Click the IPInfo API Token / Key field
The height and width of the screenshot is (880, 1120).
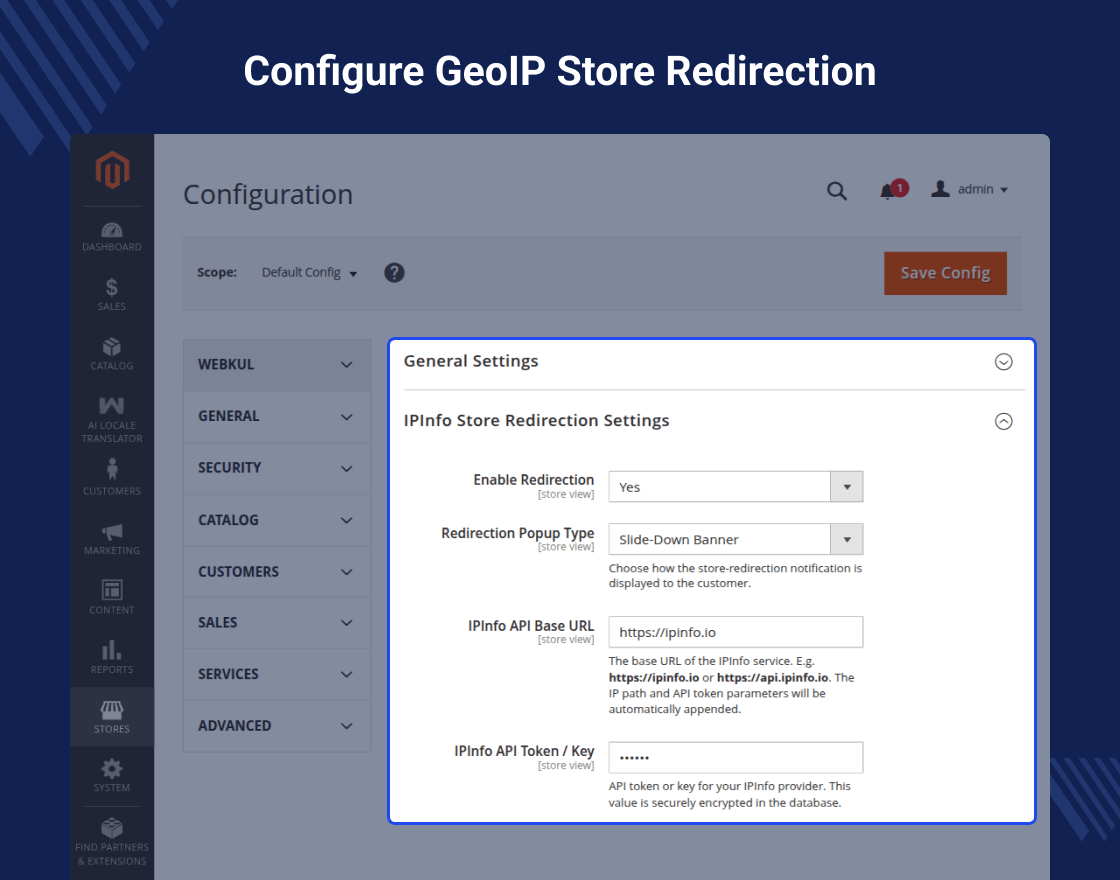pyautogui.click(x=736, y=758)
